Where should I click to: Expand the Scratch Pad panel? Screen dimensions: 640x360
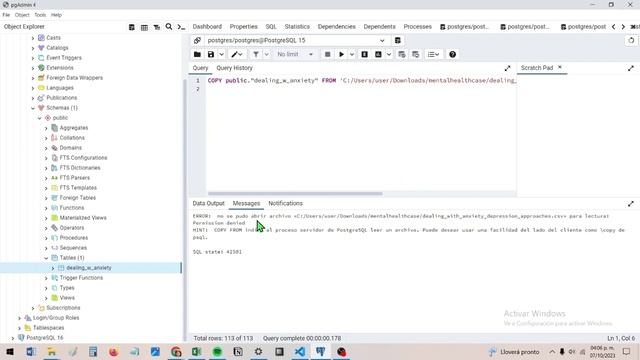(631, 68)
